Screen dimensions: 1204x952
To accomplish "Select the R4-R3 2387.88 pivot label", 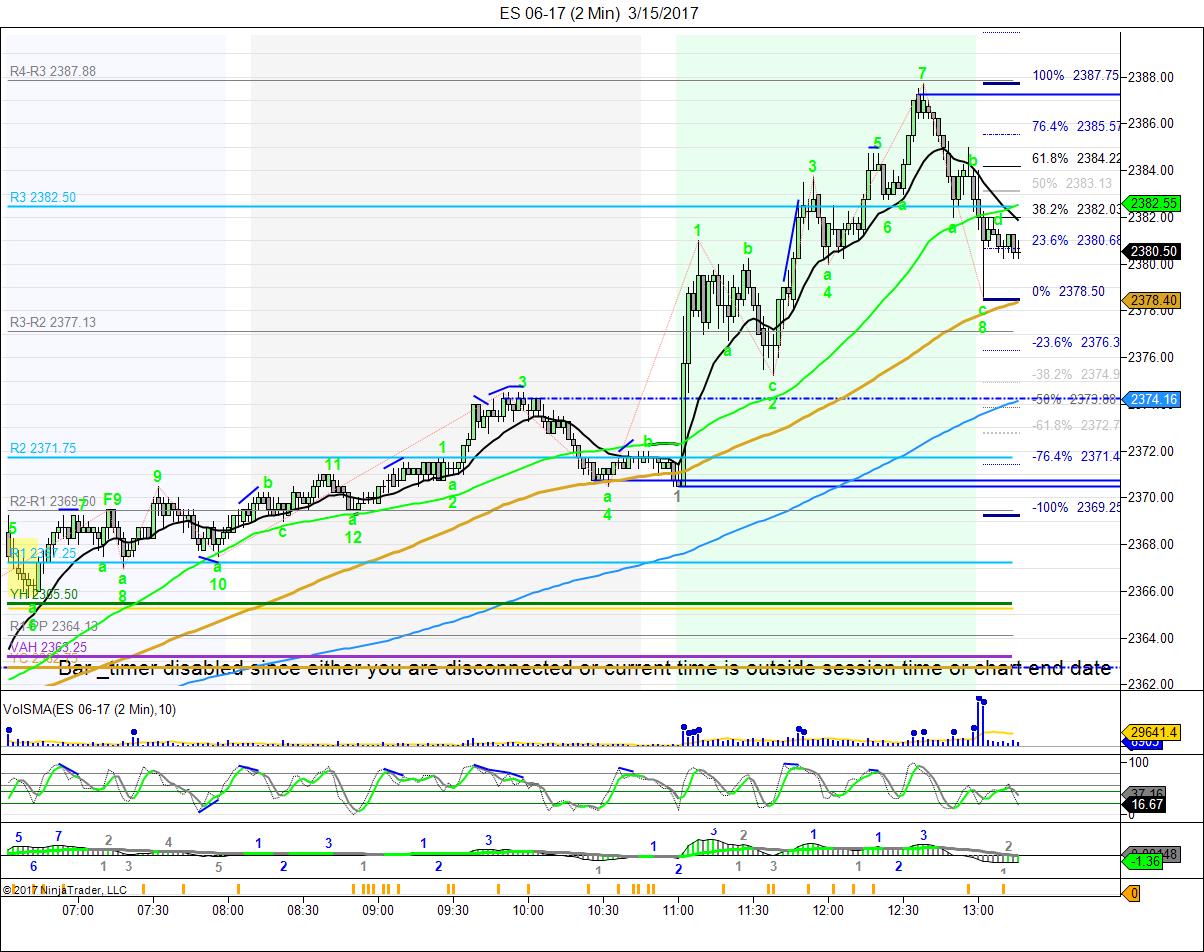I will [53, 71].
